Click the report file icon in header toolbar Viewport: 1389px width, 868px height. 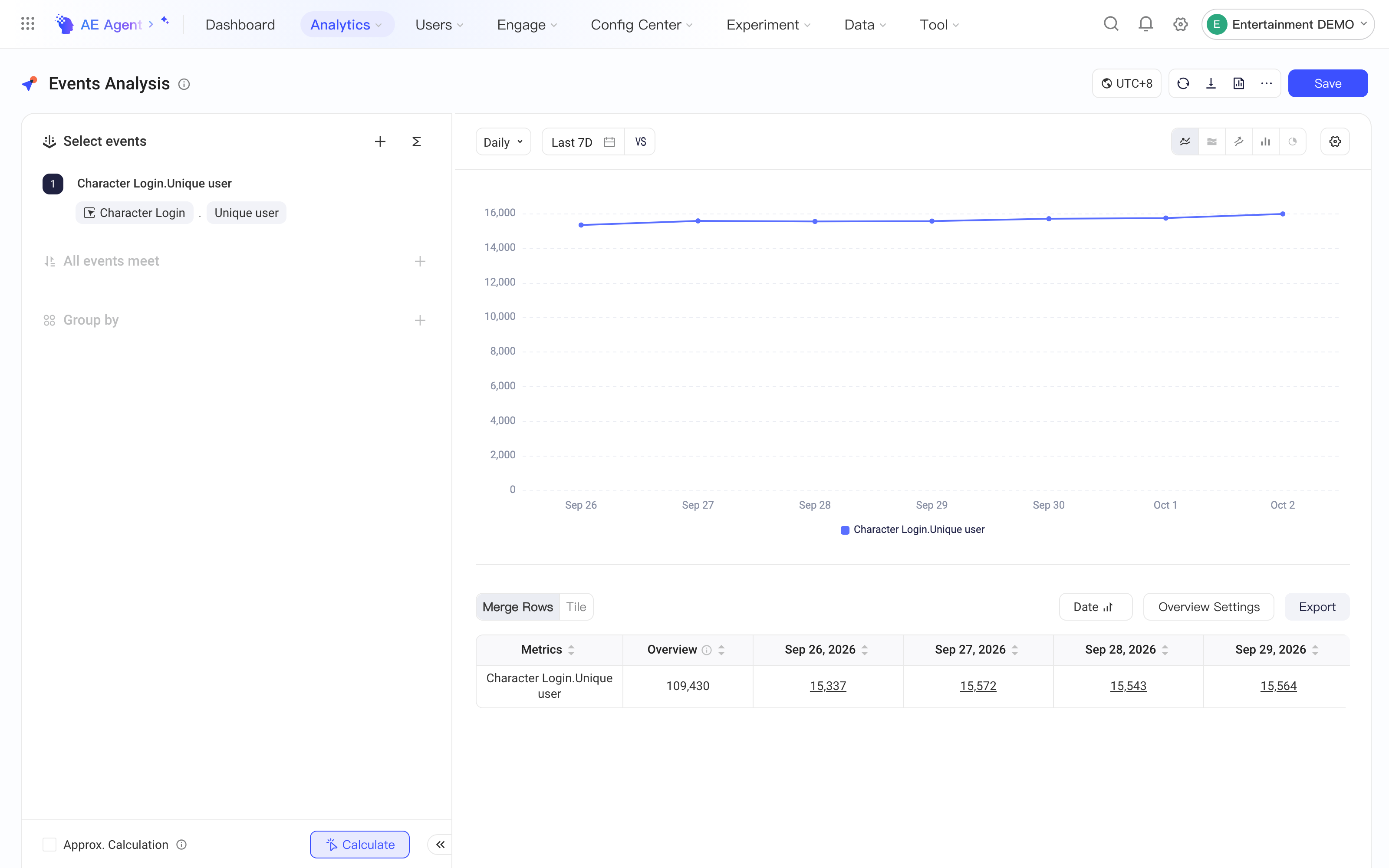pos(1239,84)
